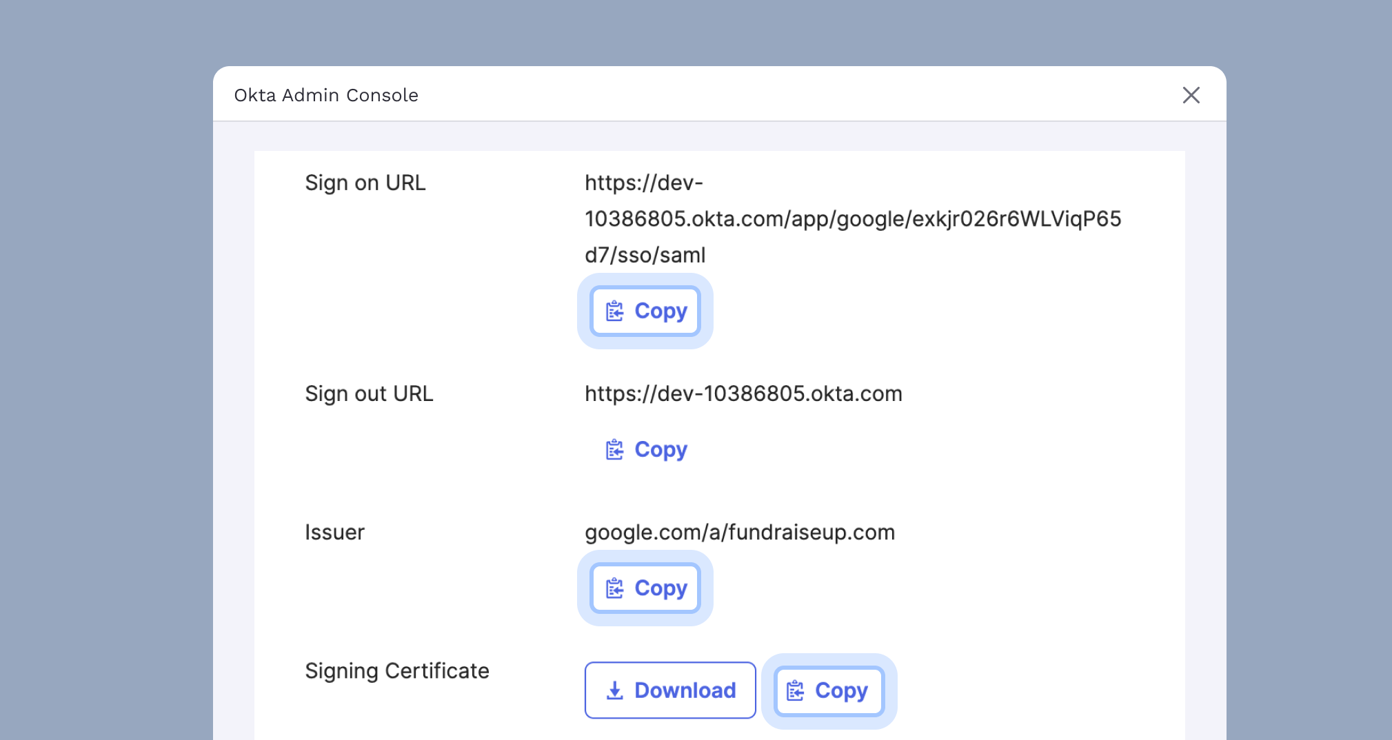This screenshot has width=1392, height=740.
Task: Copy the Issuer value
Action: point(645,588)
